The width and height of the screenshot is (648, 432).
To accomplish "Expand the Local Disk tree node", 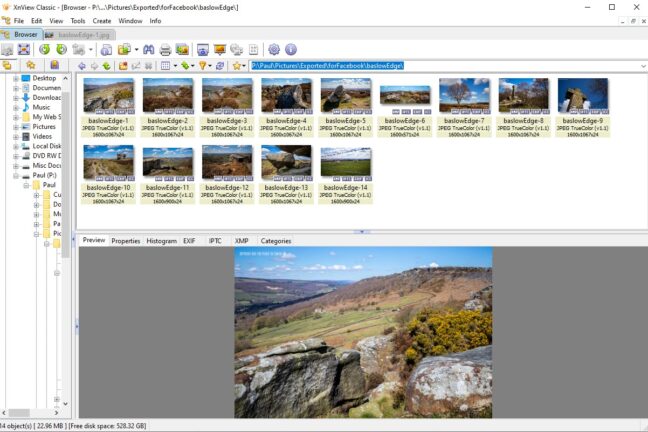I will [x=16, y=146].
